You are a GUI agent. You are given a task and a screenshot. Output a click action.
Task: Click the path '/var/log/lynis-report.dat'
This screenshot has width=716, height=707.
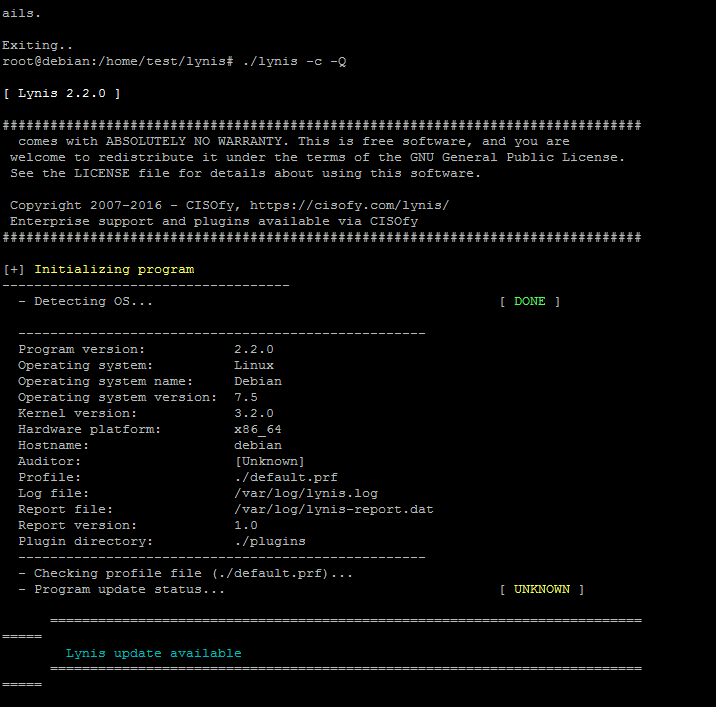[x=334, y=509]
